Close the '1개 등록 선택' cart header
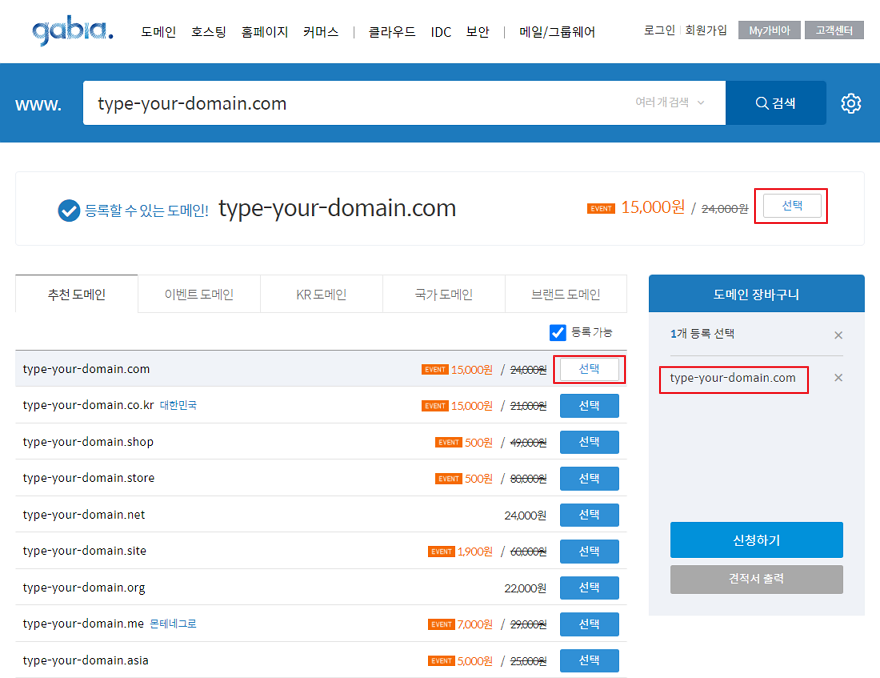The image size is (880, 678). (838, 335)
